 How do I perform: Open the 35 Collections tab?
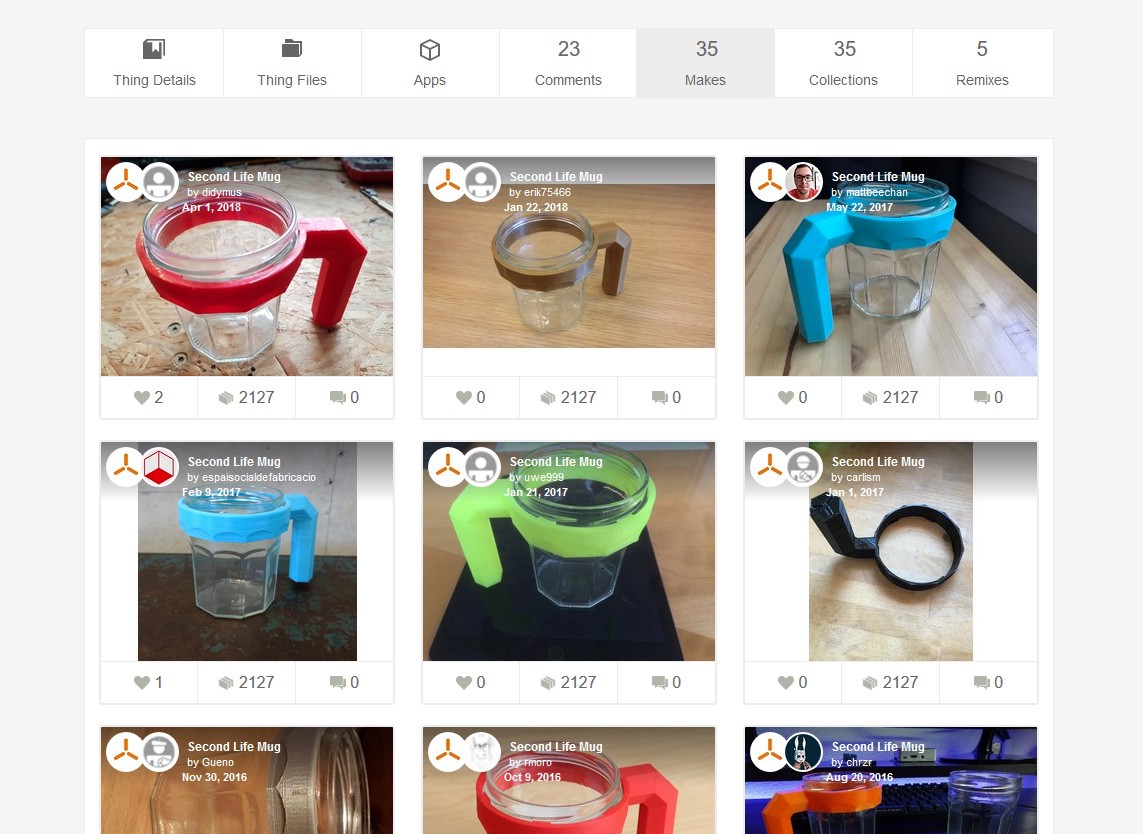tap(843, 63)
